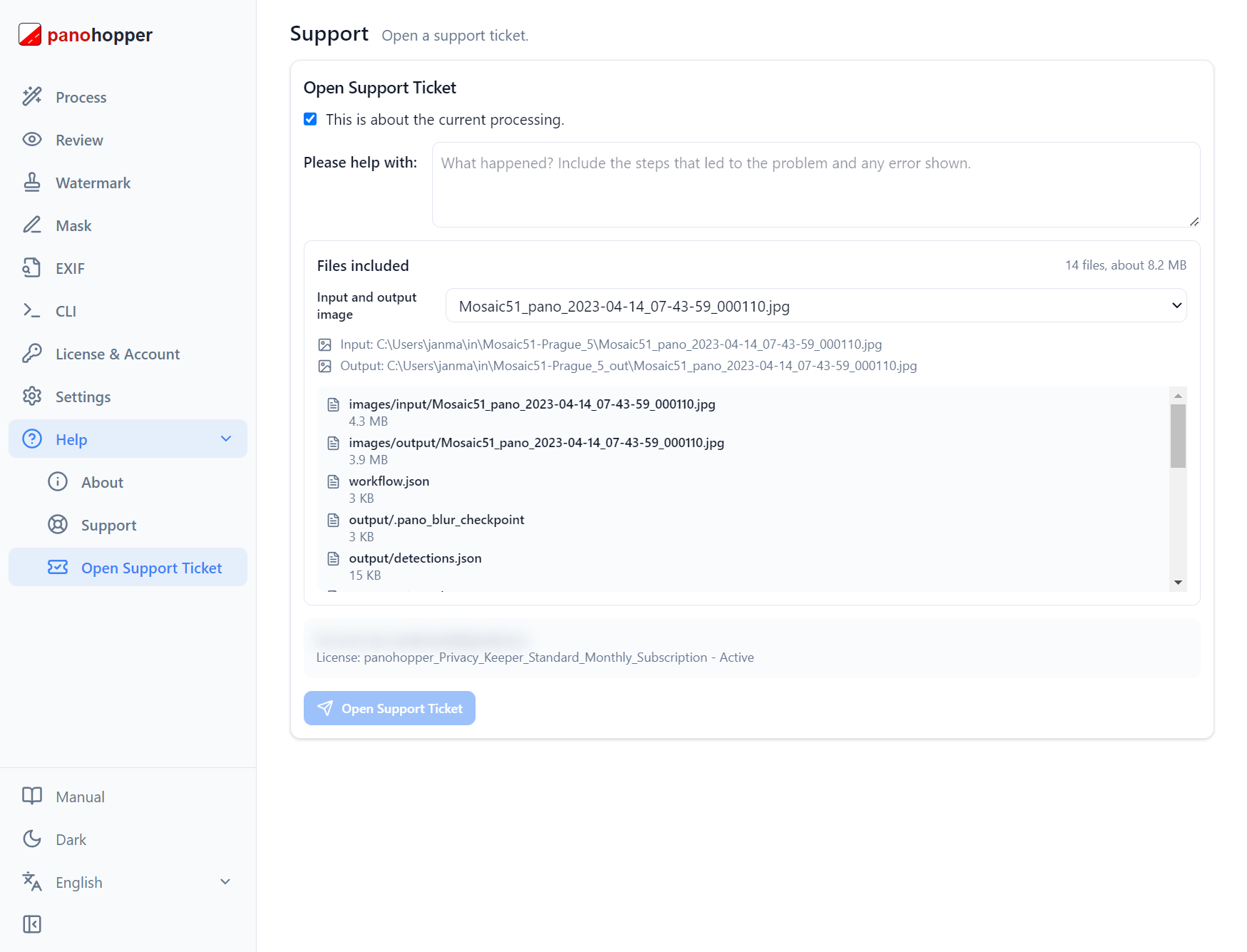This screenshot has width=1247, height=952.
Task: Click the Settings gear icon
Action: [x=32, y=396]
